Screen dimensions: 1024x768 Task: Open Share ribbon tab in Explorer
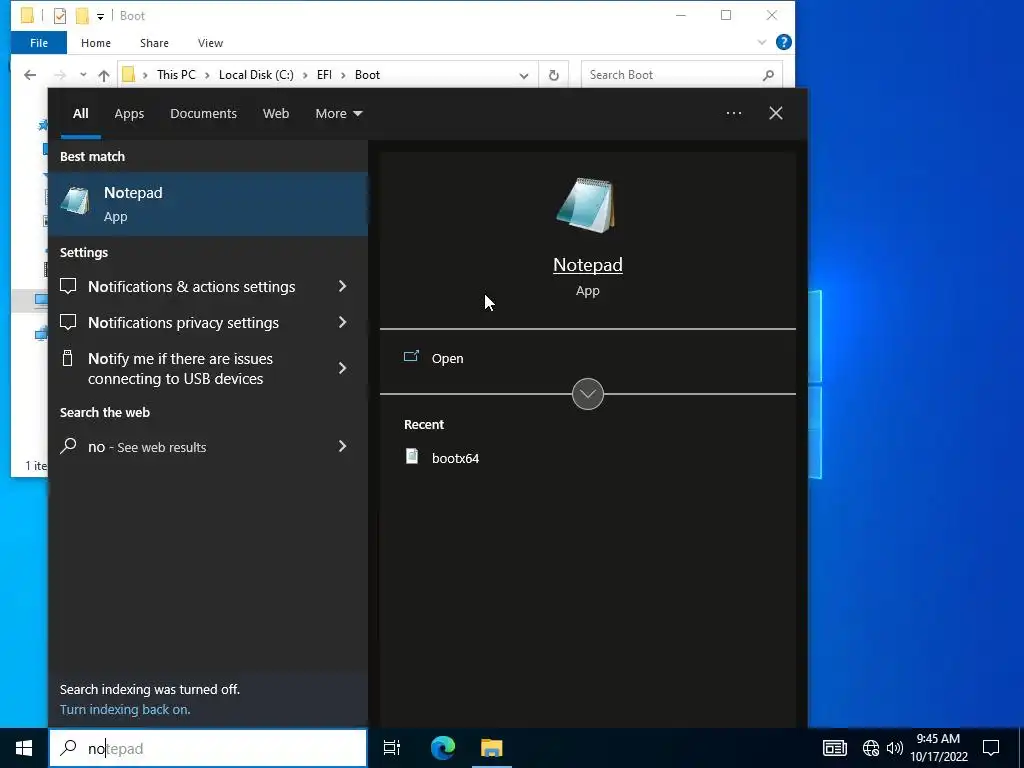[x=154, y=42]
